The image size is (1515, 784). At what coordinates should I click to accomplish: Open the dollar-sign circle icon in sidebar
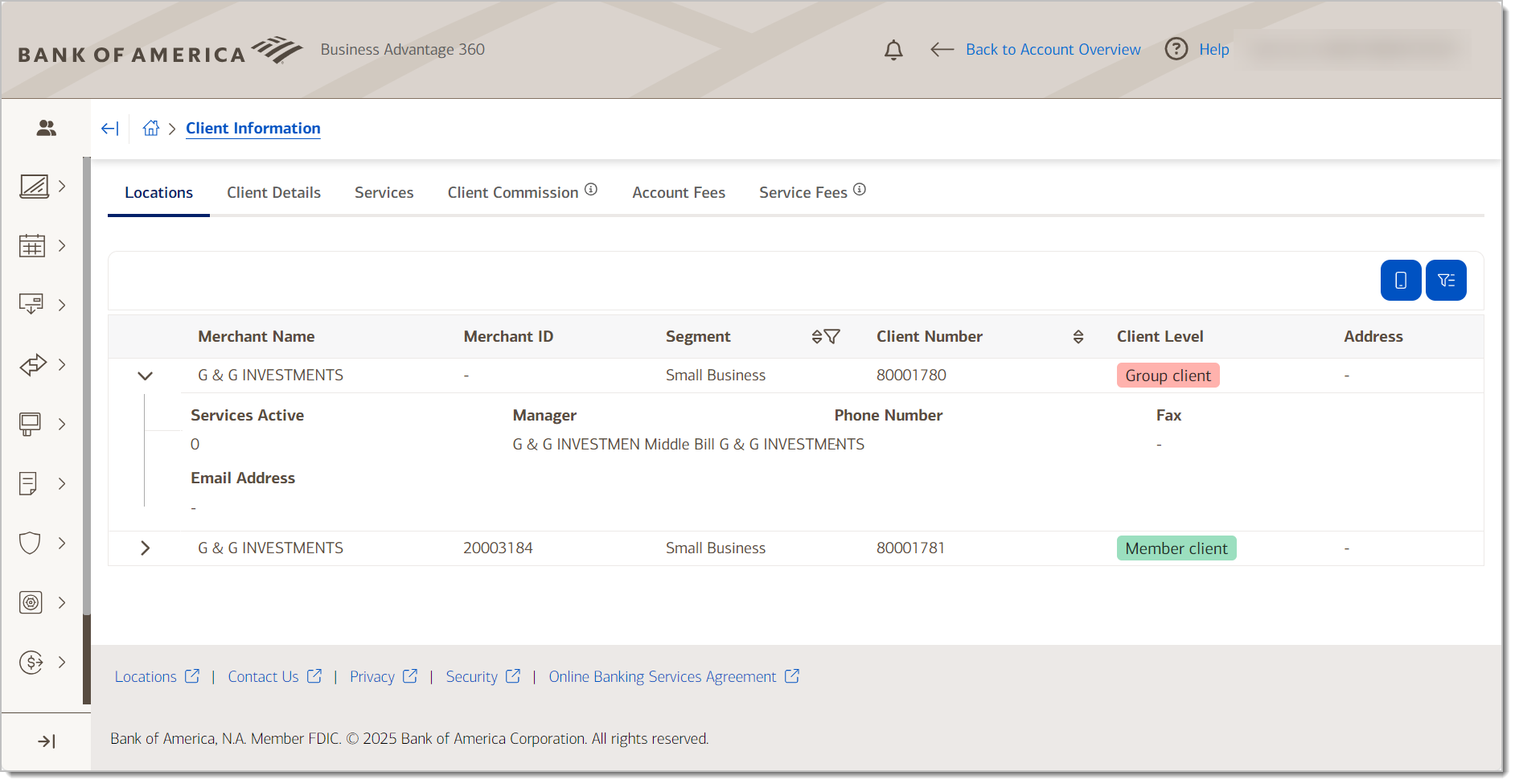point(31,662)
